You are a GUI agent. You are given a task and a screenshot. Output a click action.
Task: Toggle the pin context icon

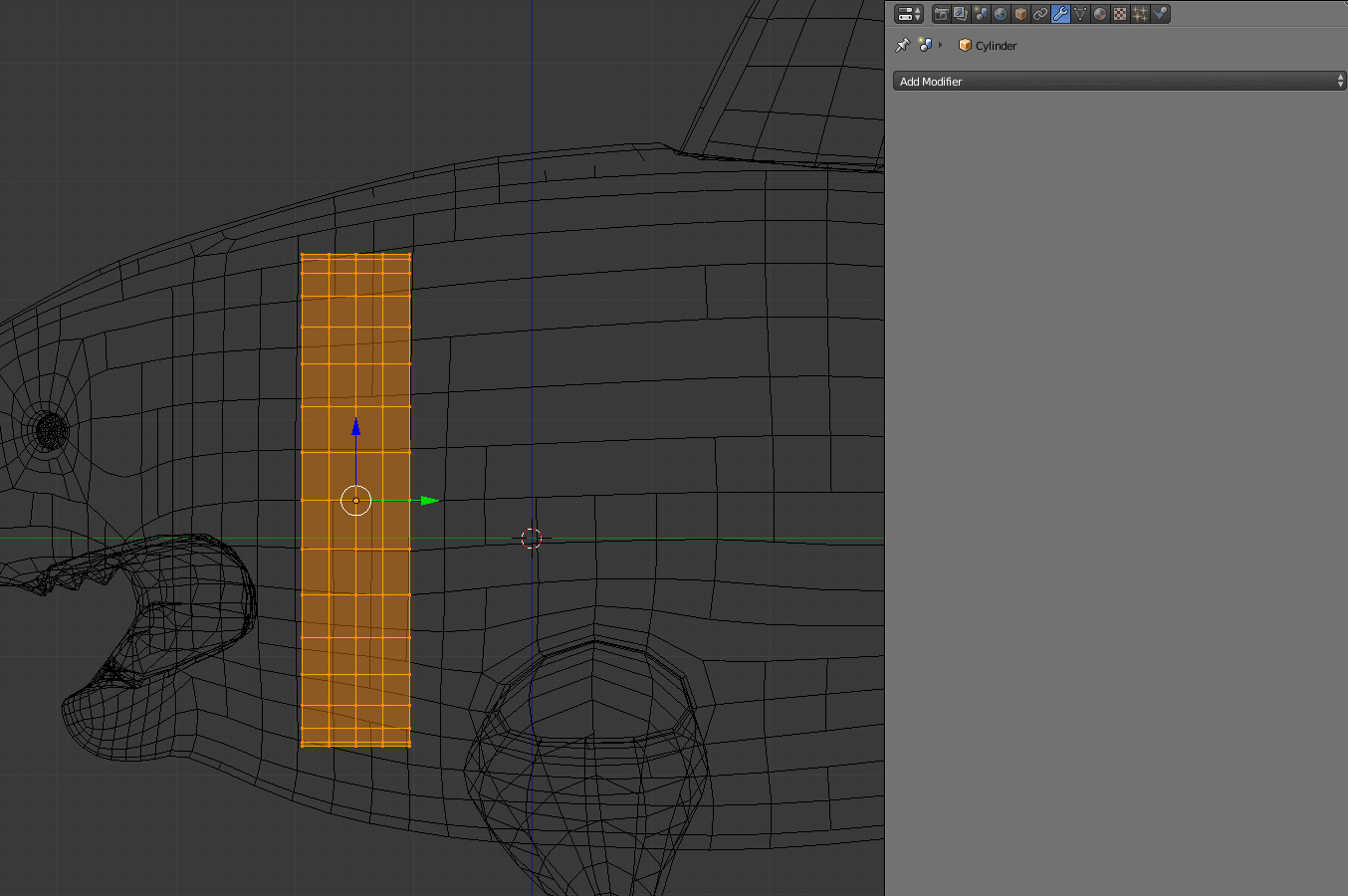903,45
